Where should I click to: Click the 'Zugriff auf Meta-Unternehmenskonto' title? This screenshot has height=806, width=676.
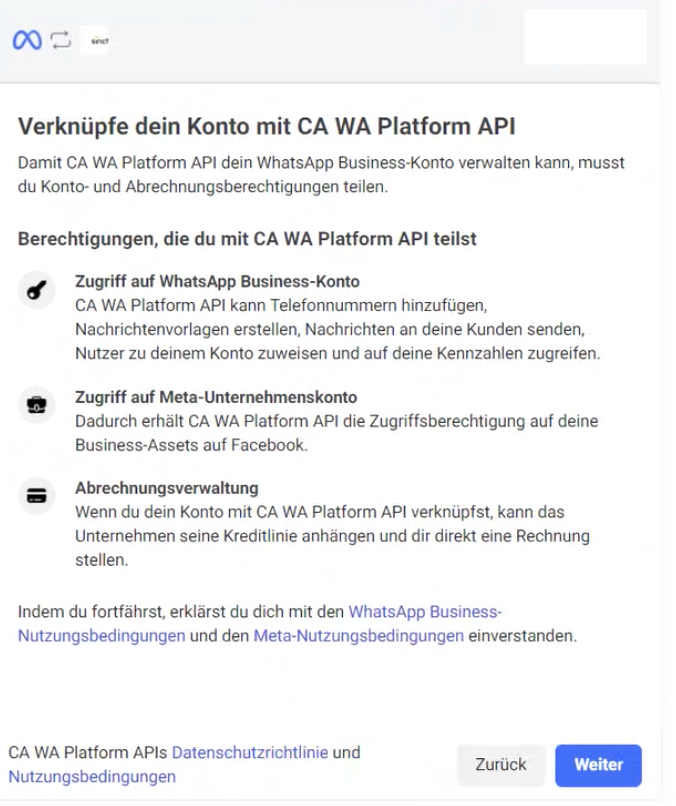[216, 397]
